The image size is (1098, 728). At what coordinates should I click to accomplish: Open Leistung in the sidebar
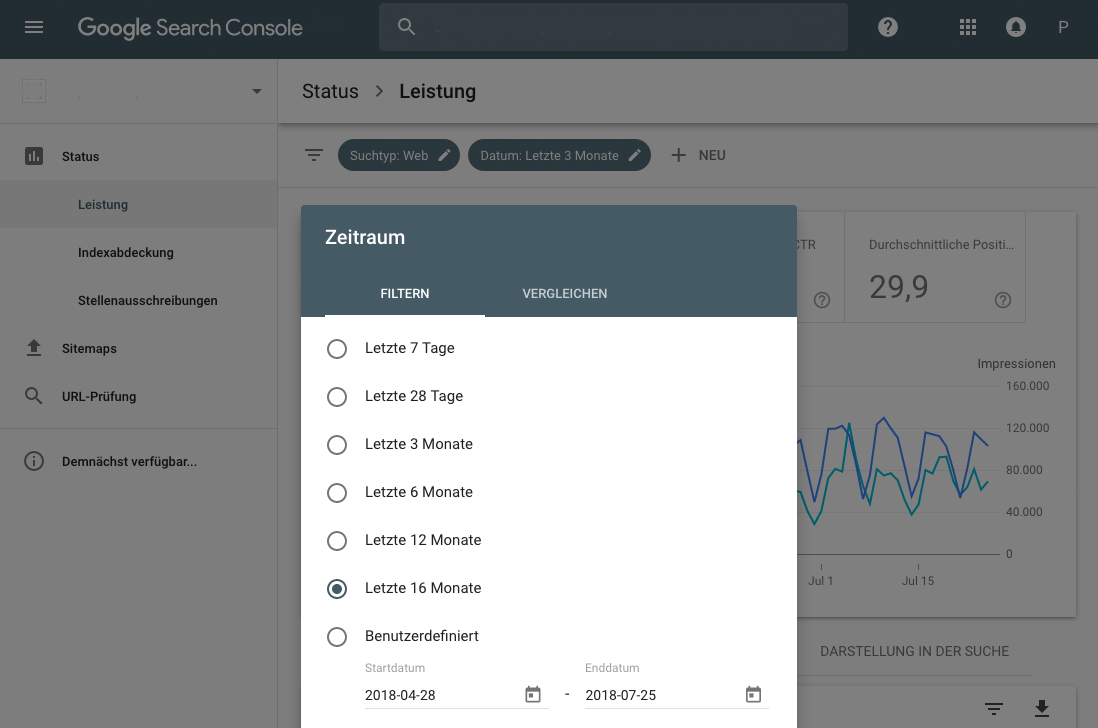139,204
